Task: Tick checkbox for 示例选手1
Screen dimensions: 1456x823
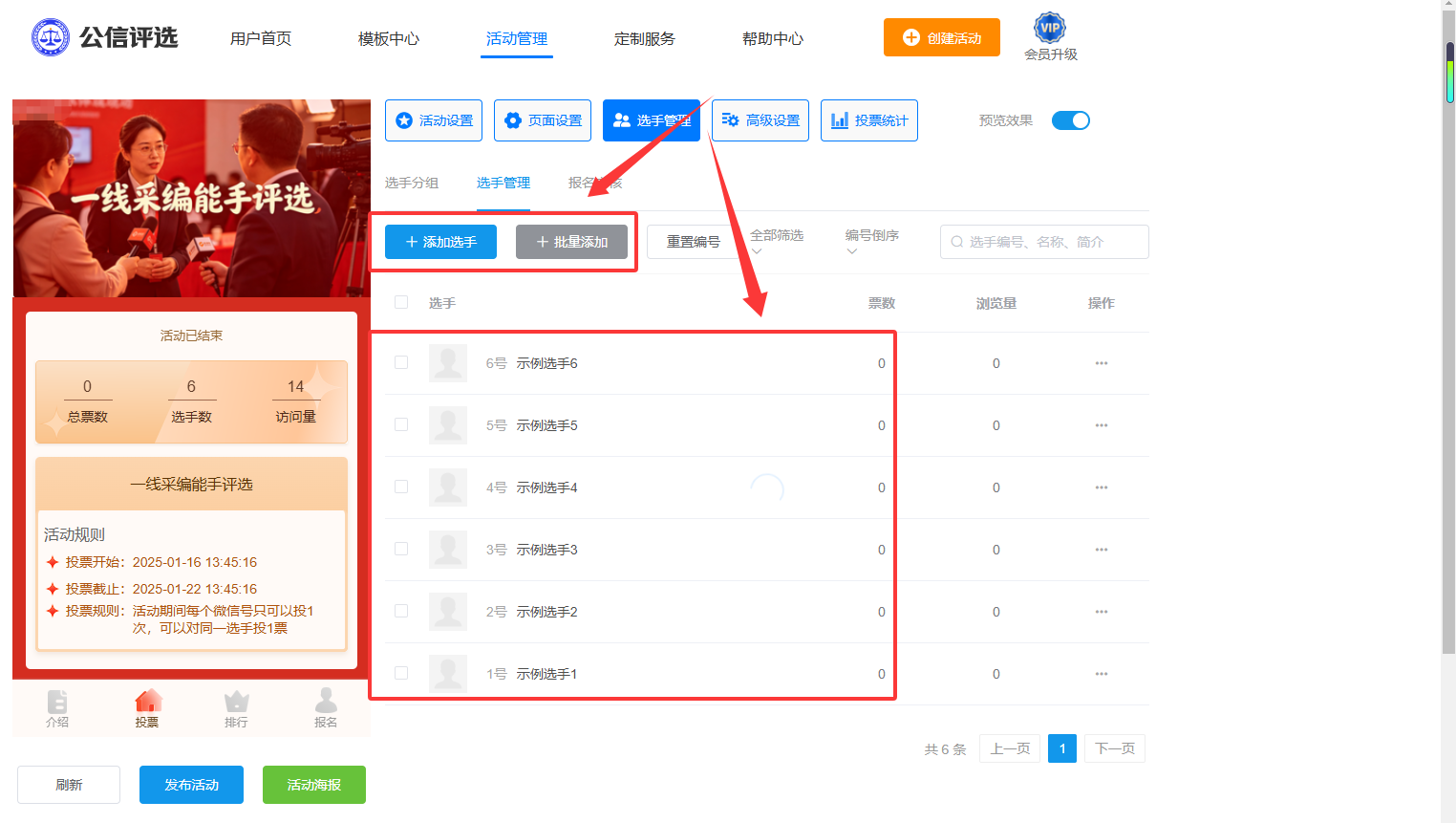Action: (x=401, y=673)
